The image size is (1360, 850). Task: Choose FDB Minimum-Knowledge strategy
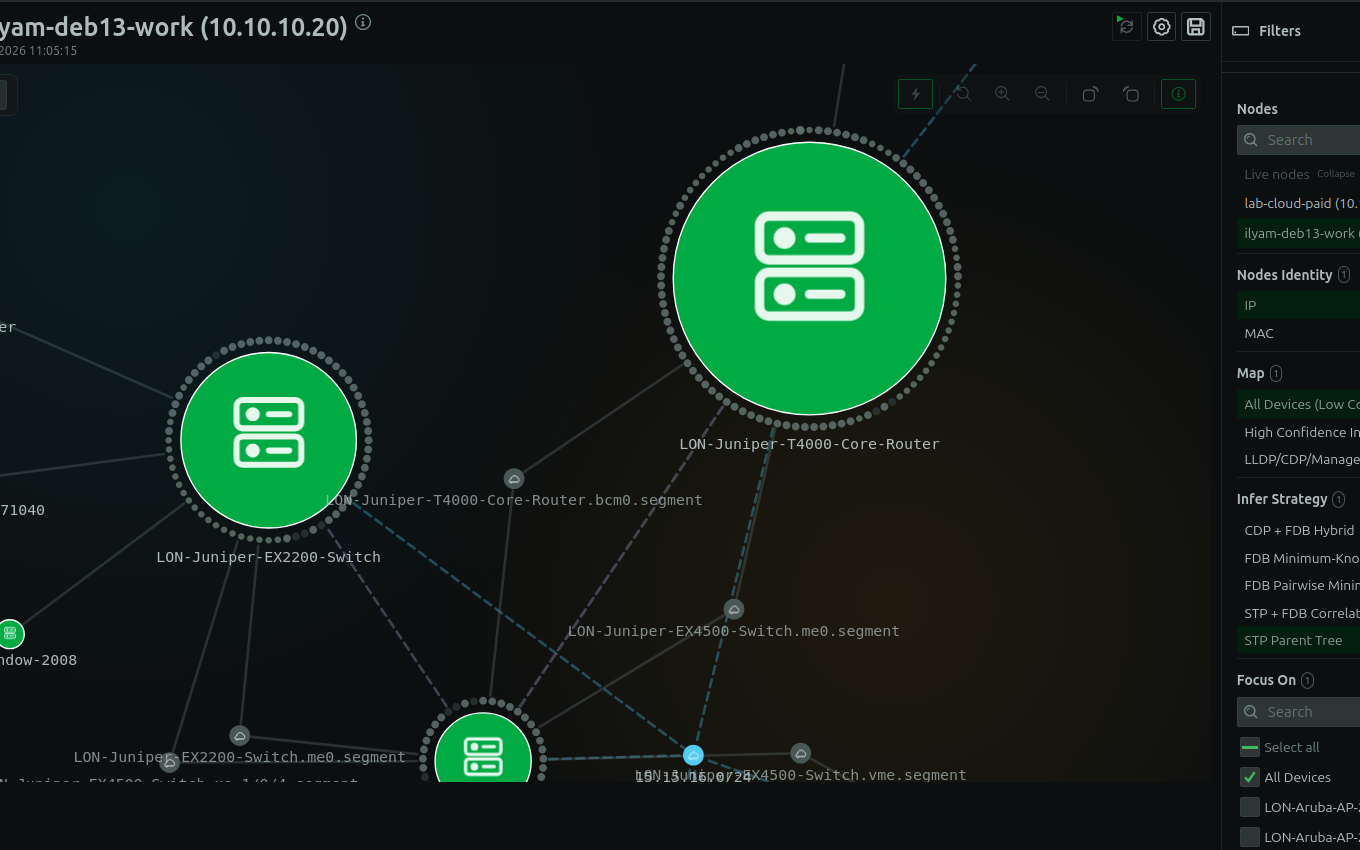pos(1298,558)
